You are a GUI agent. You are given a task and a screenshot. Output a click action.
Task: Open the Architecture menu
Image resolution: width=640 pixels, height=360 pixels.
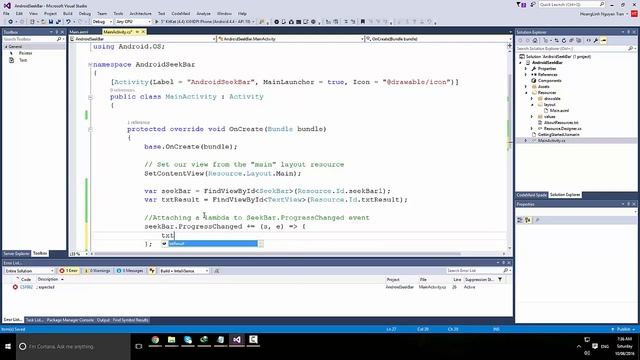click(x=140, y=13)
